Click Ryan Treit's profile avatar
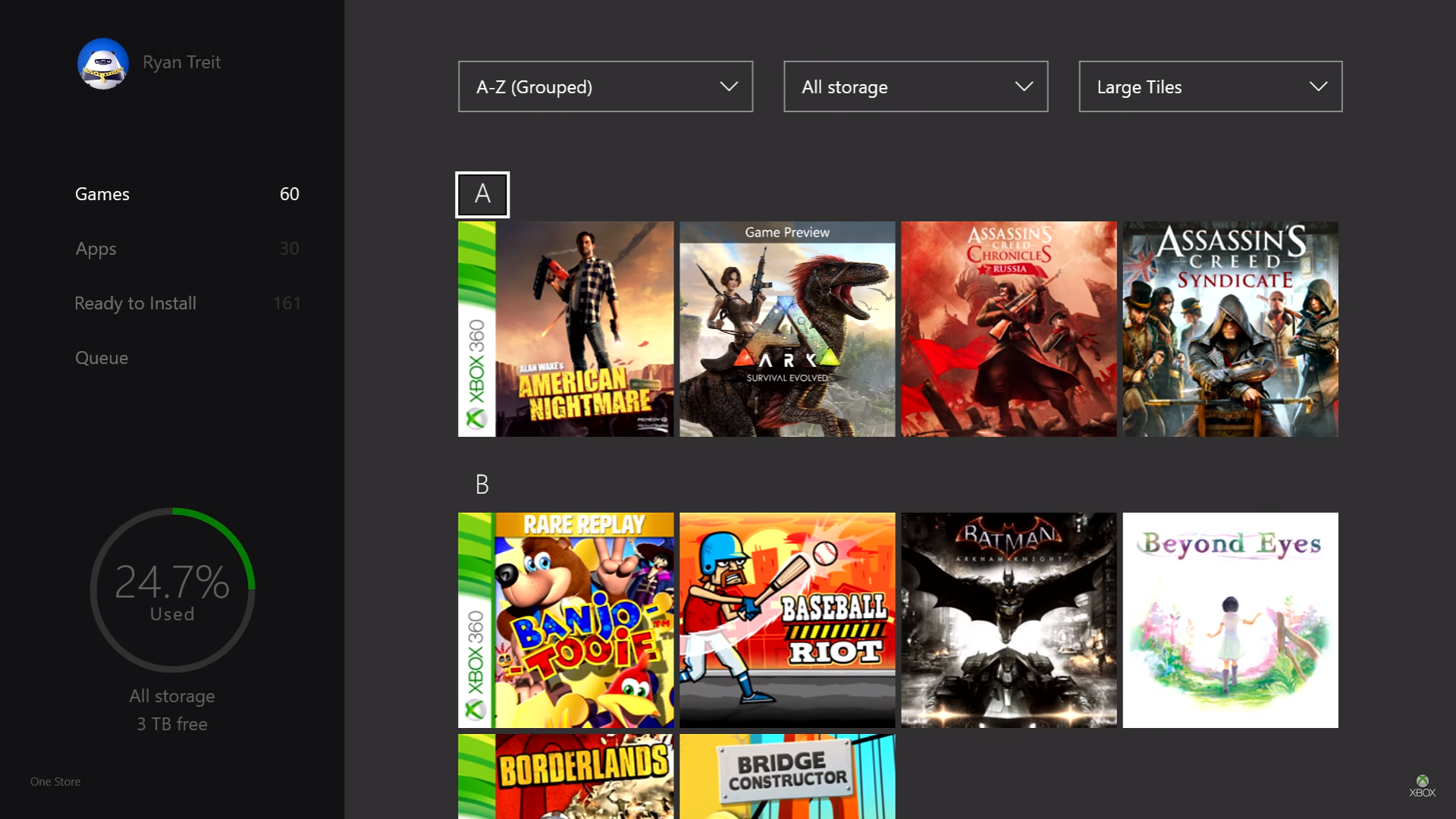This screenshot has height=819, width=1456. (x=102, y=64)
